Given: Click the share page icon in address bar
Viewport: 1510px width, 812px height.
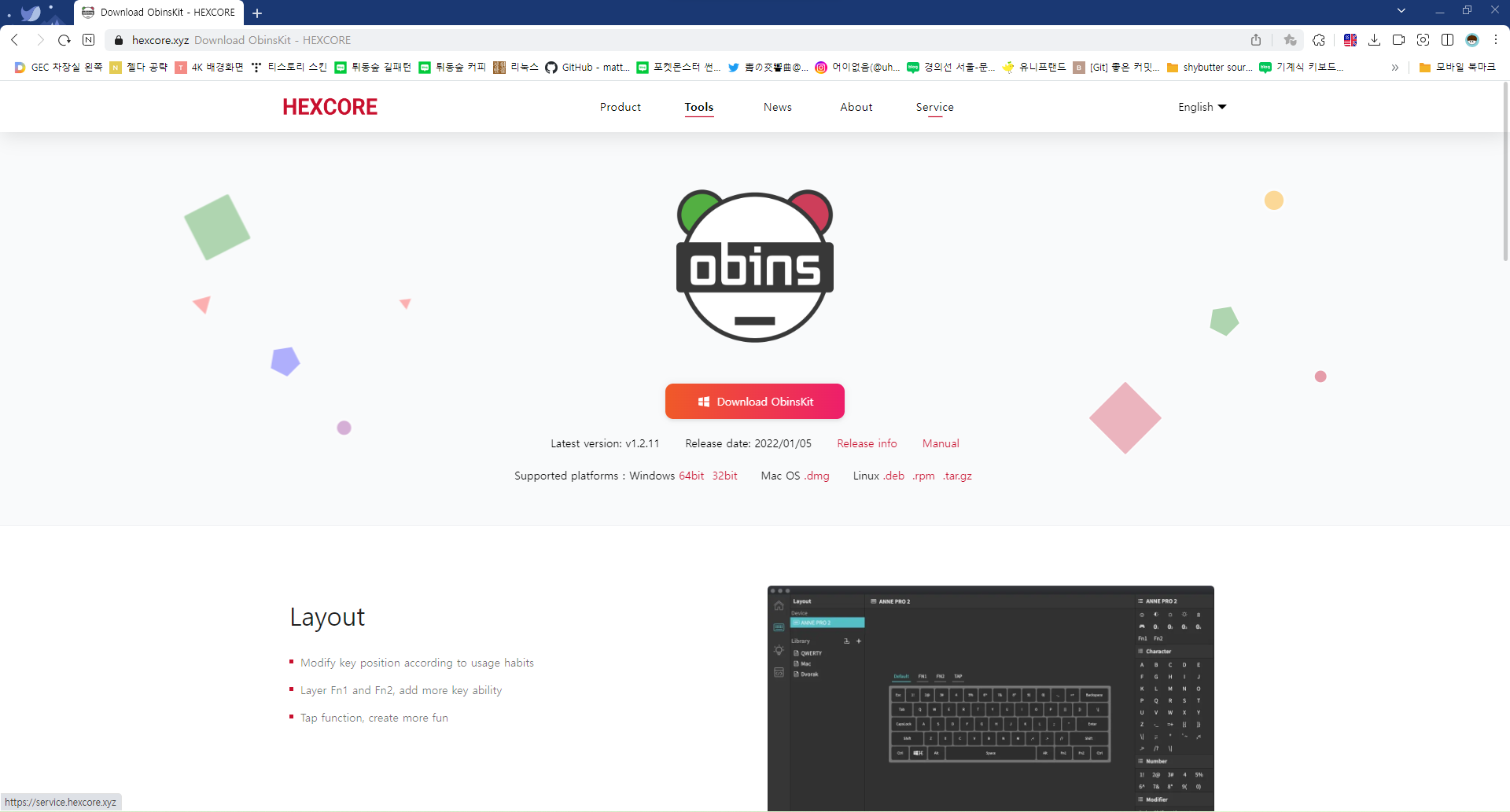Looking at the screenshot, I should (1256, 40).
